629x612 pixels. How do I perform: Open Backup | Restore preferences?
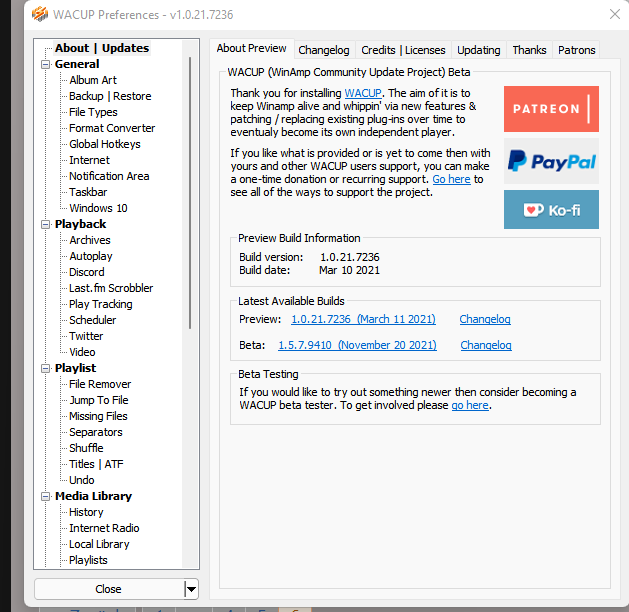[110, 96]
